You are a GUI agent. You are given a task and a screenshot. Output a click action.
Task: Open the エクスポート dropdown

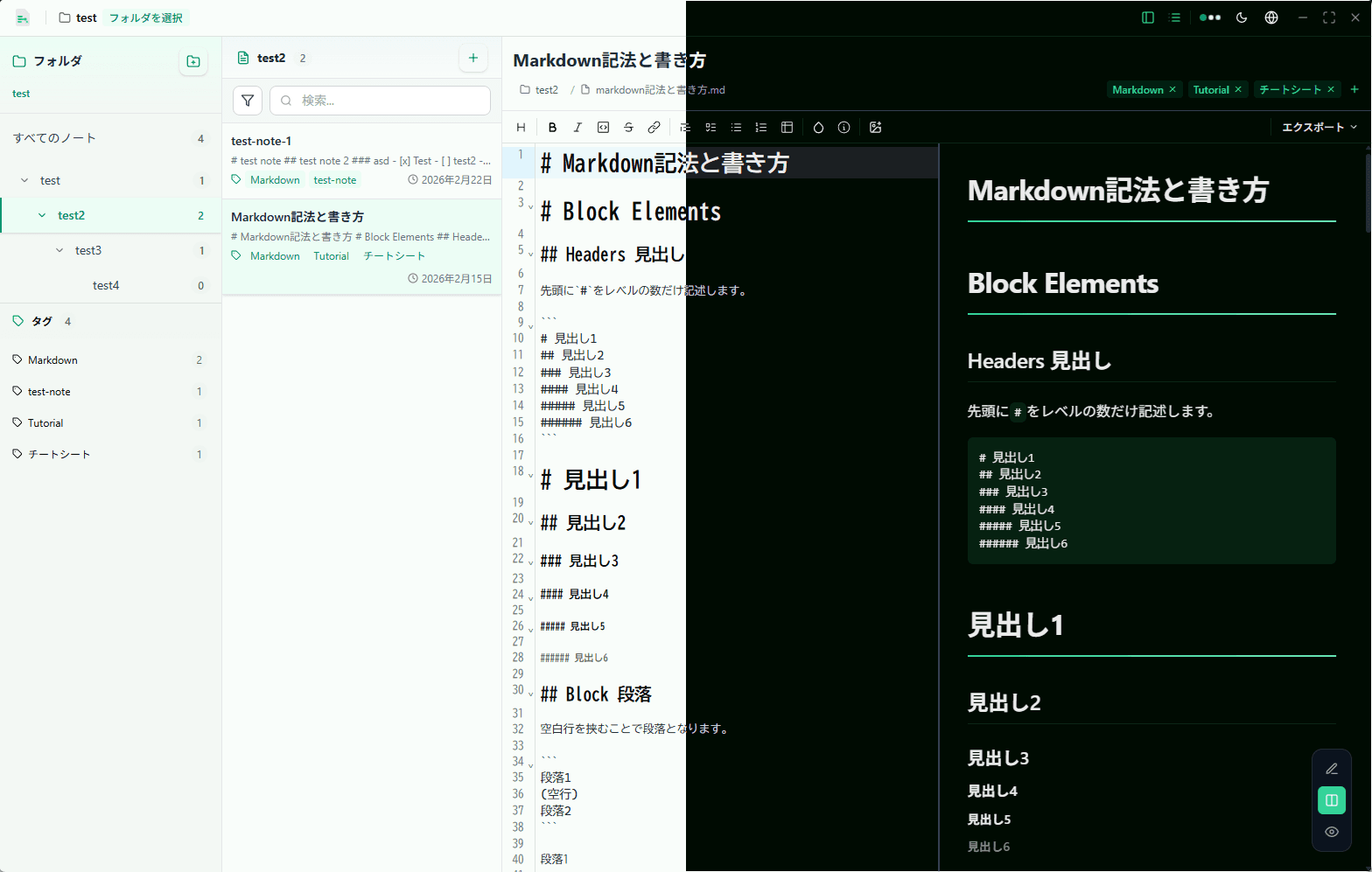[x=1319, y=128]
